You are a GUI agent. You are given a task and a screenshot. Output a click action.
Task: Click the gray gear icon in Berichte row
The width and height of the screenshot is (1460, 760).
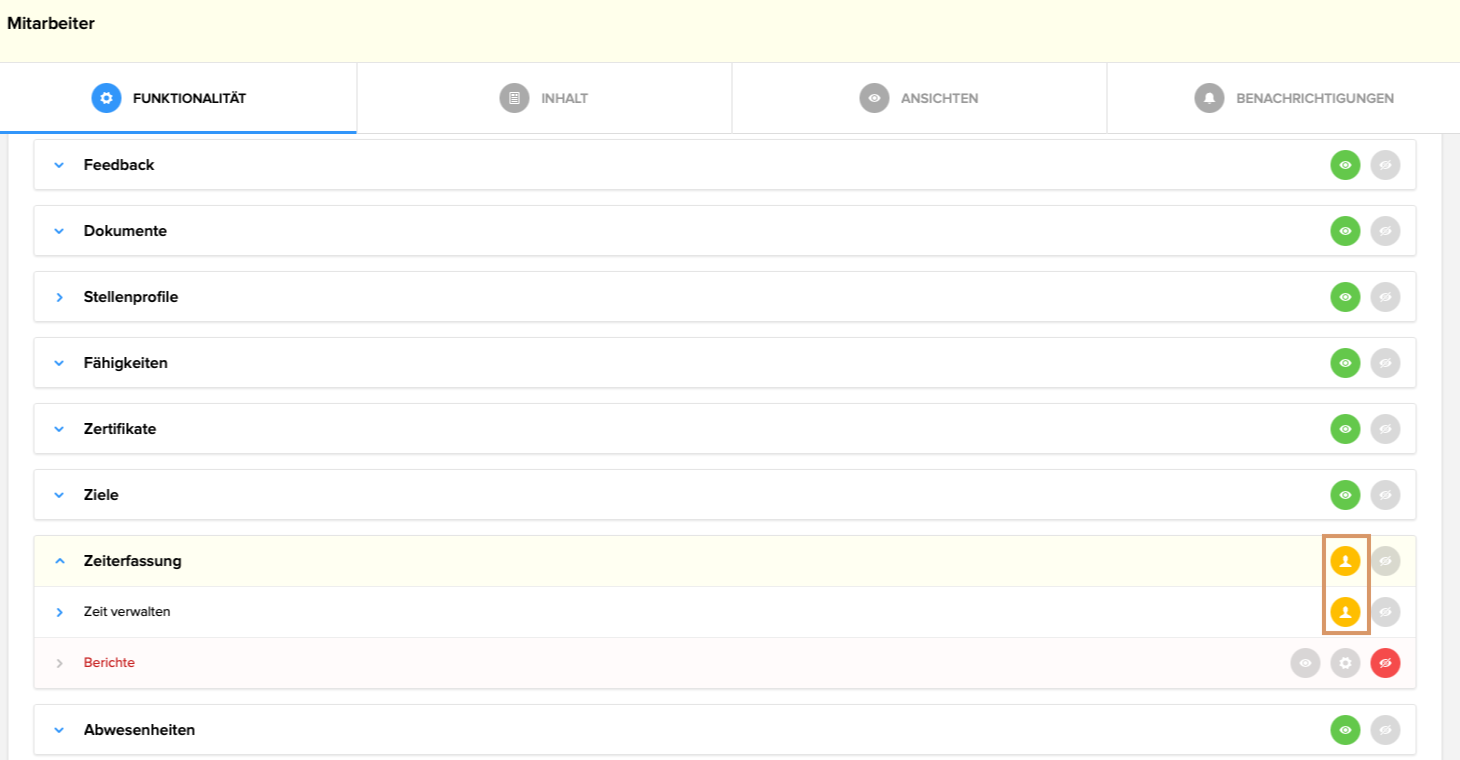[x=1345, y=663]
